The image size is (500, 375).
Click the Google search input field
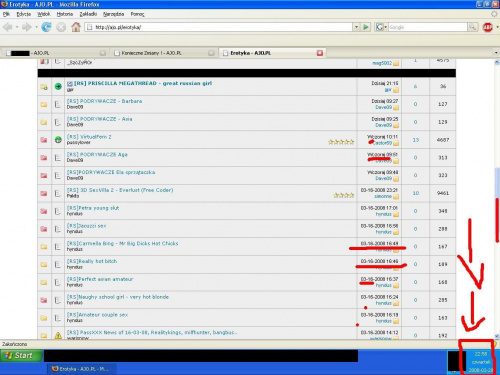427,27
